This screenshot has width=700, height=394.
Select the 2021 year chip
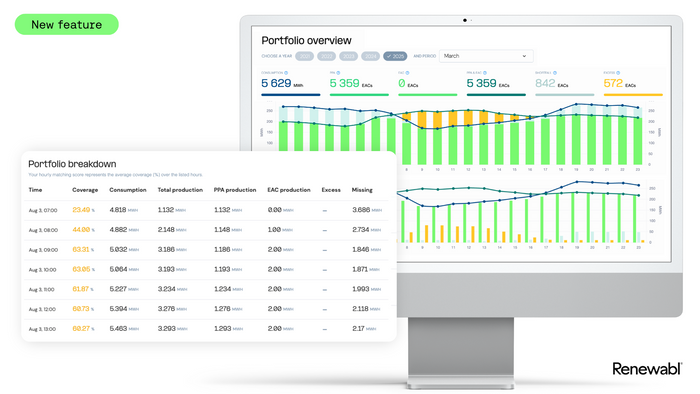click(304, 56)
